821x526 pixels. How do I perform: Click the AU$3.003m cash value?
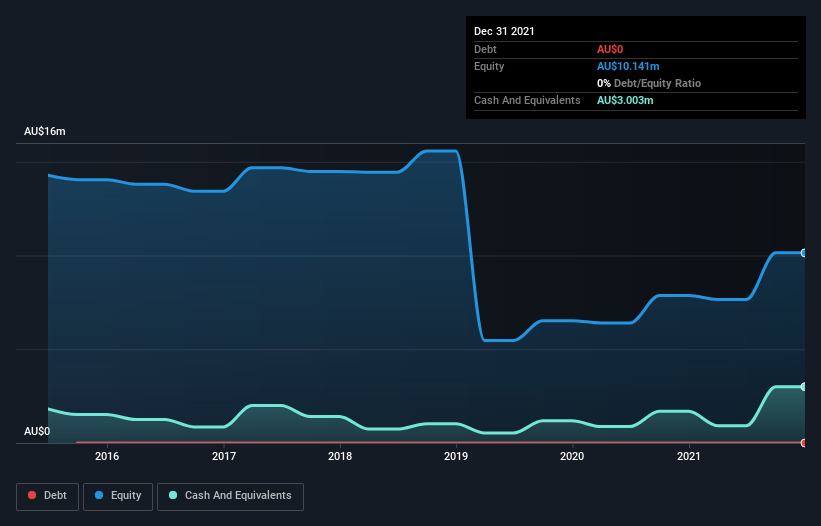coord(625,100)
